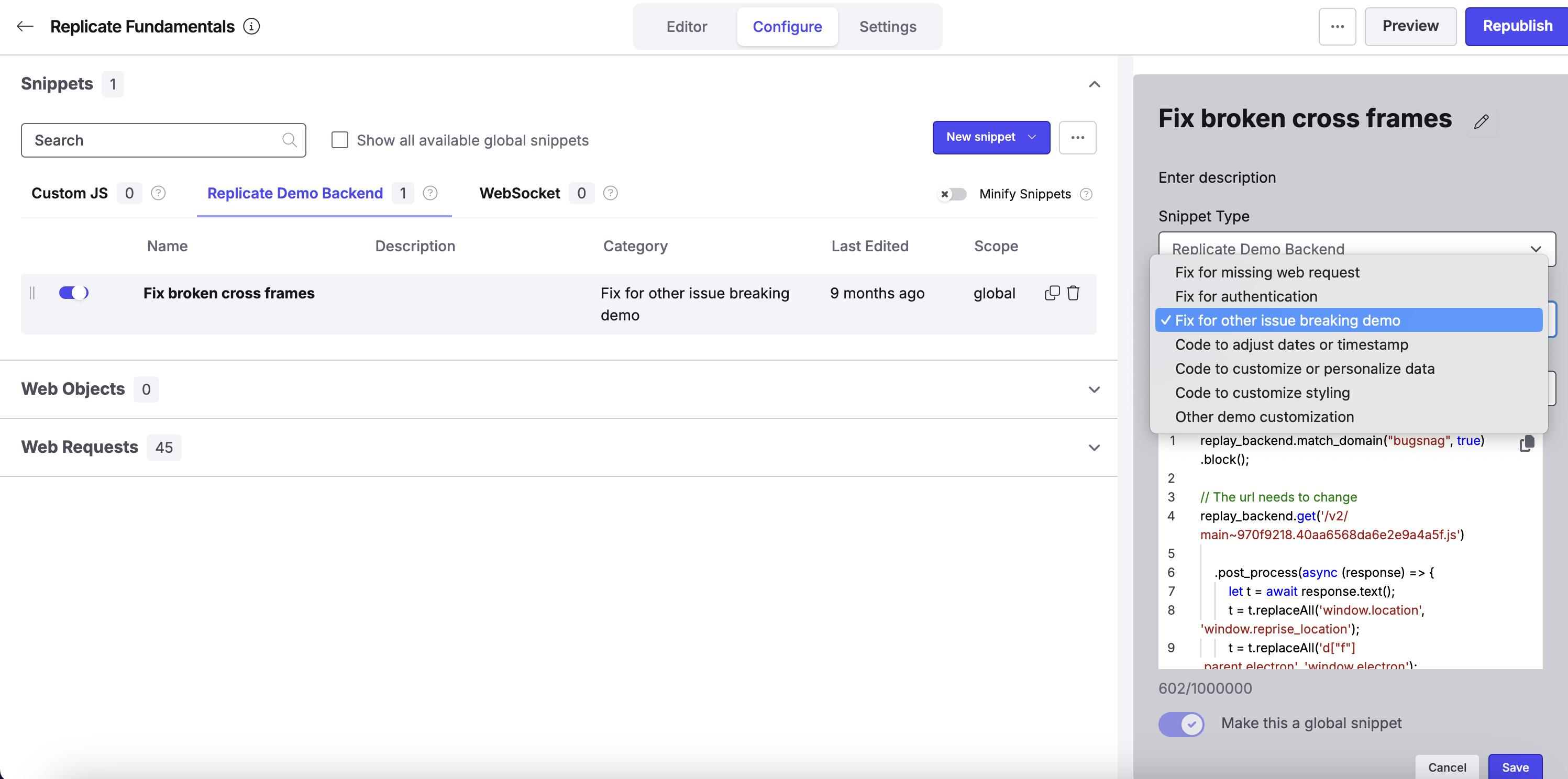The image size is (1568, 779).
Task: Toggle Make this a global snippet
Action: pyautogui.click(x=1181, y=724)
